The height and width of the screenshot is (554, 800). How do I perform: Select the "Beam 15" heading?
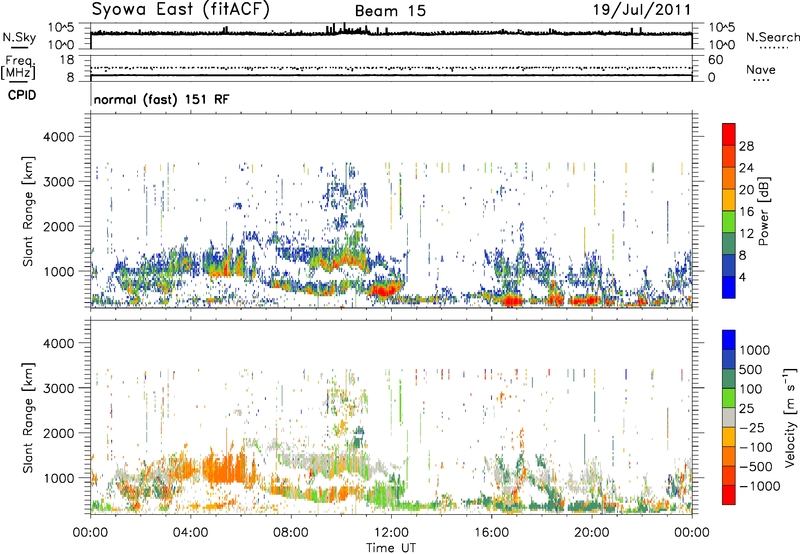click(x=390, y=11)
